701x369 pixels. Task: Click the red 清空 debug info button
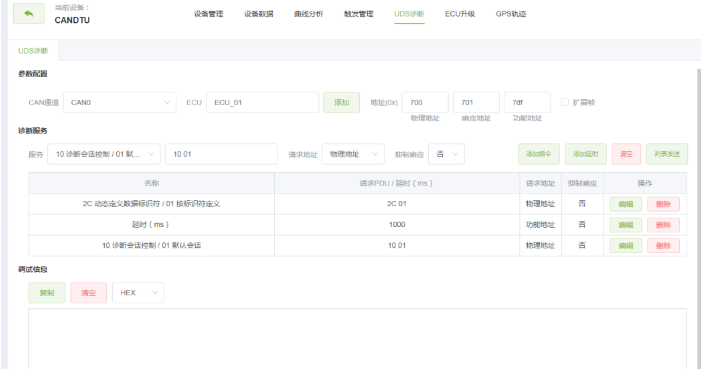[x=89, y=293]
